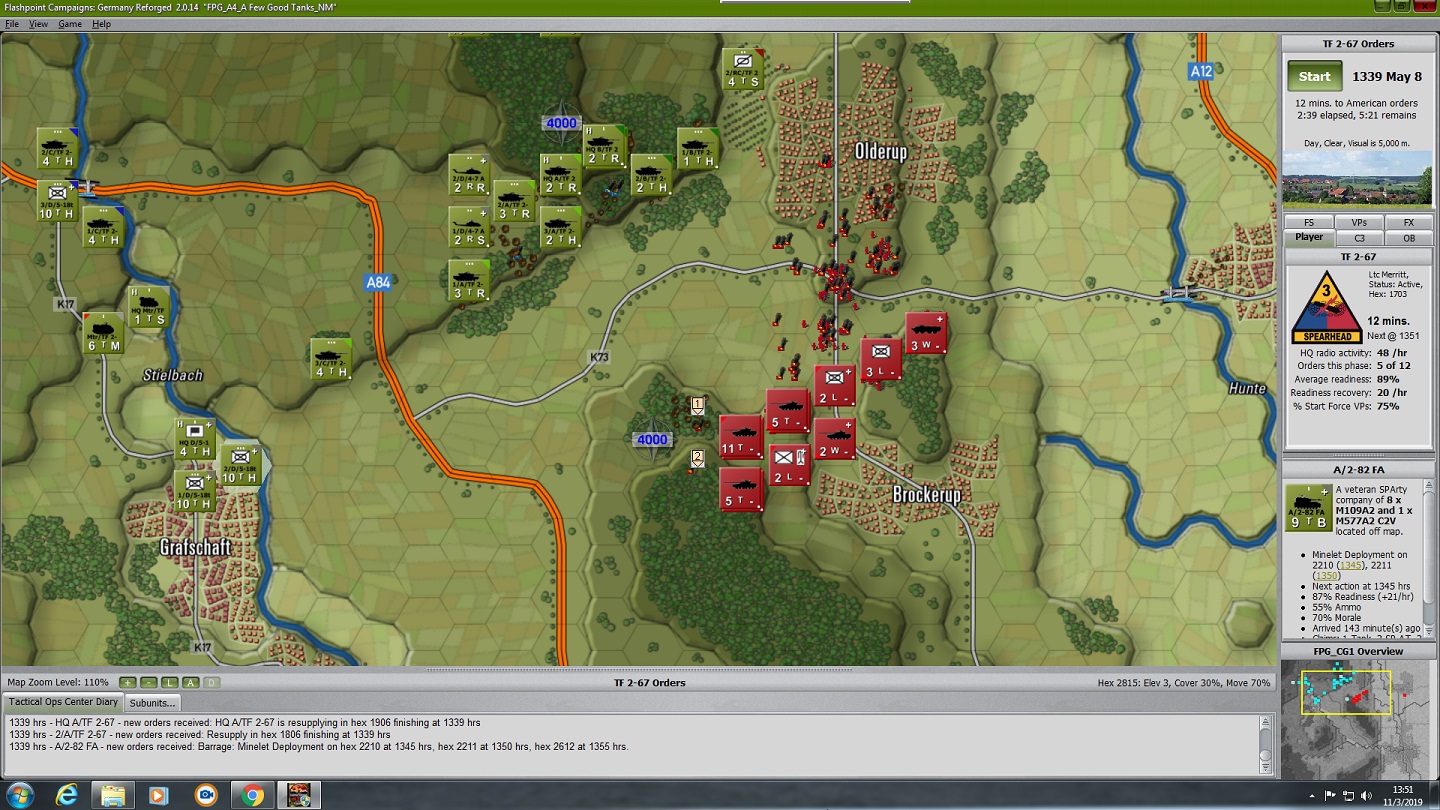Toggle the D map option button
Viewport: 1440px width, 810px height.
212,683
